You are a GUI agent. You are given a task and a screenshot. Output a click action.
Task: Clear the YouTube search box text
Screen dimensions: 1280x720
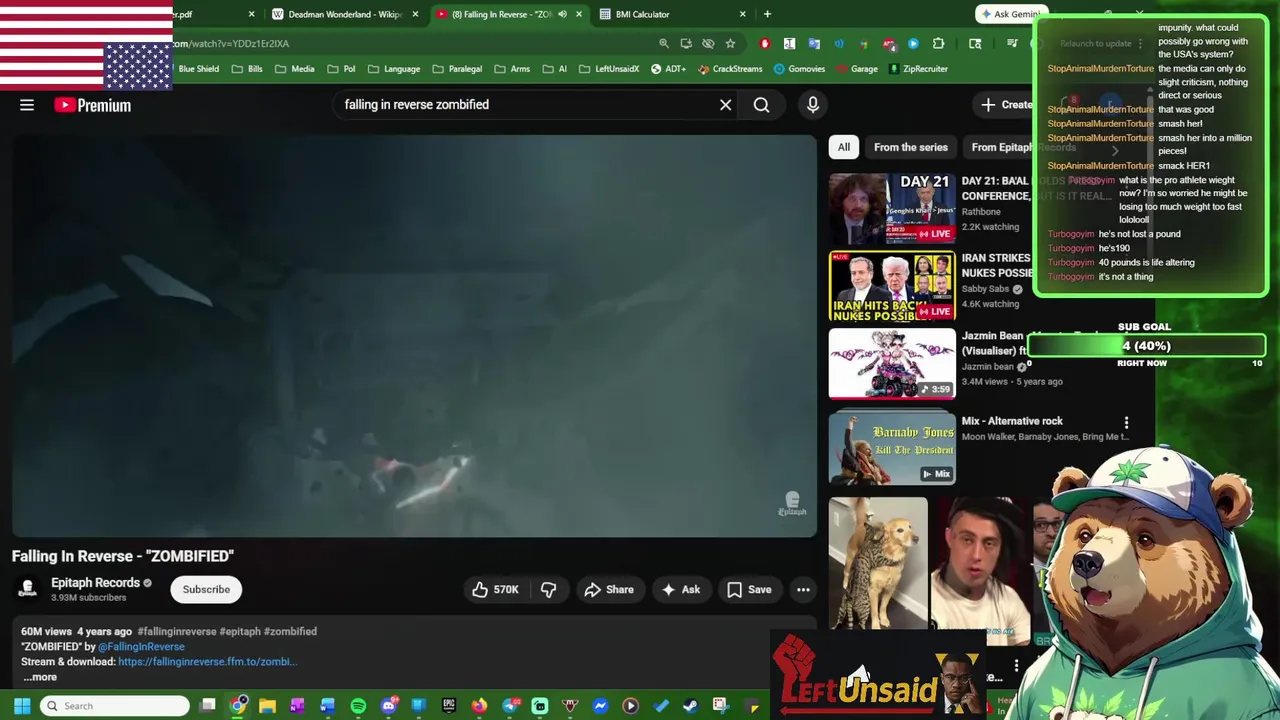(x=726, y=105)
